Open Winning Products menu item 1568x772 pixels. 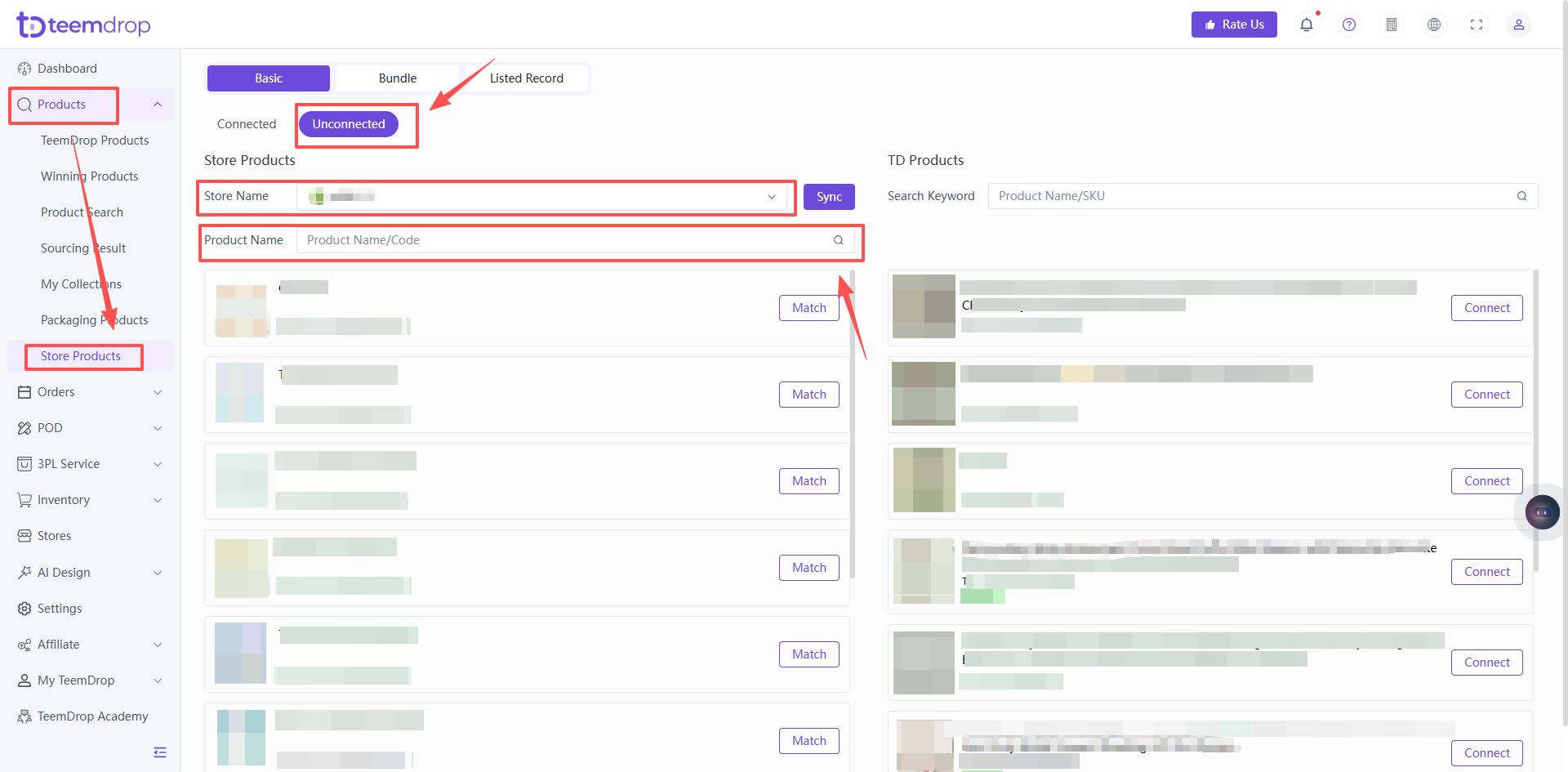coord(90,176)
